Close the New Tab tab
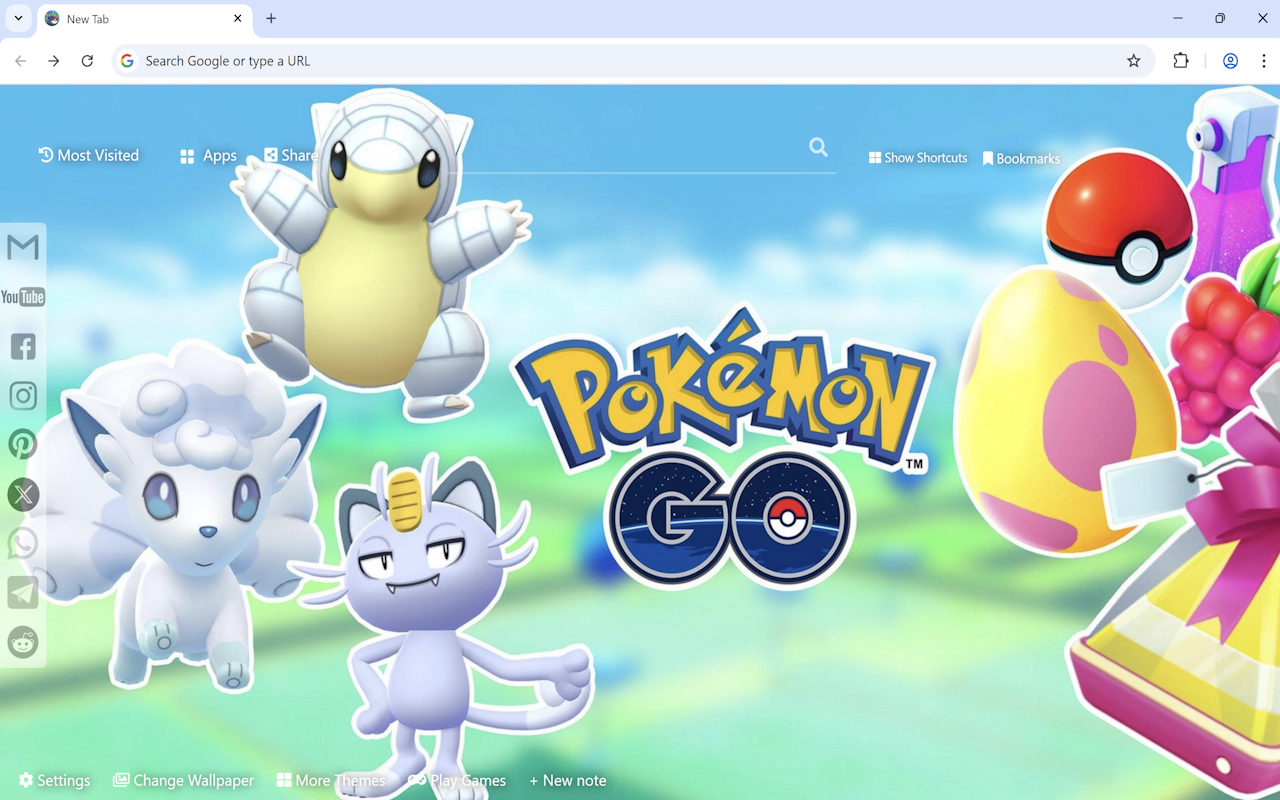 point(238,18)
